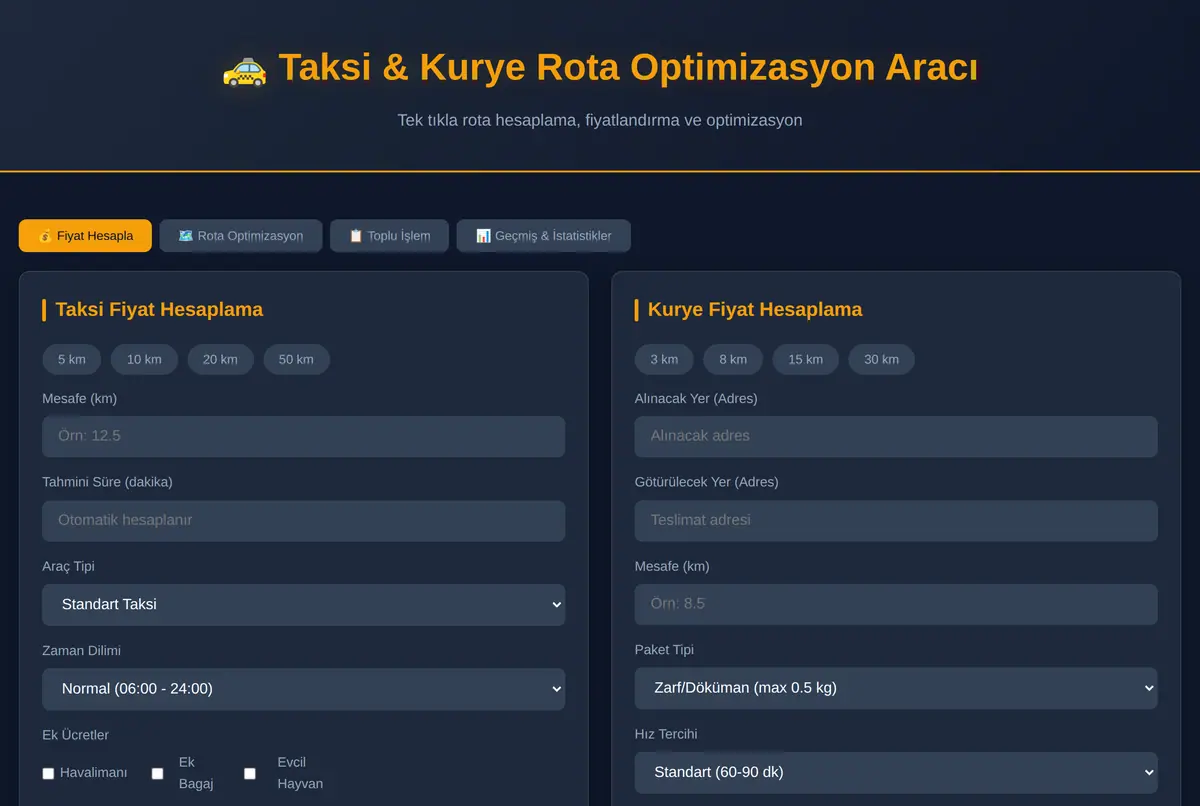Click the Ek Ücretler label
Screen dimensions: 1200x806
pos(76,735)
